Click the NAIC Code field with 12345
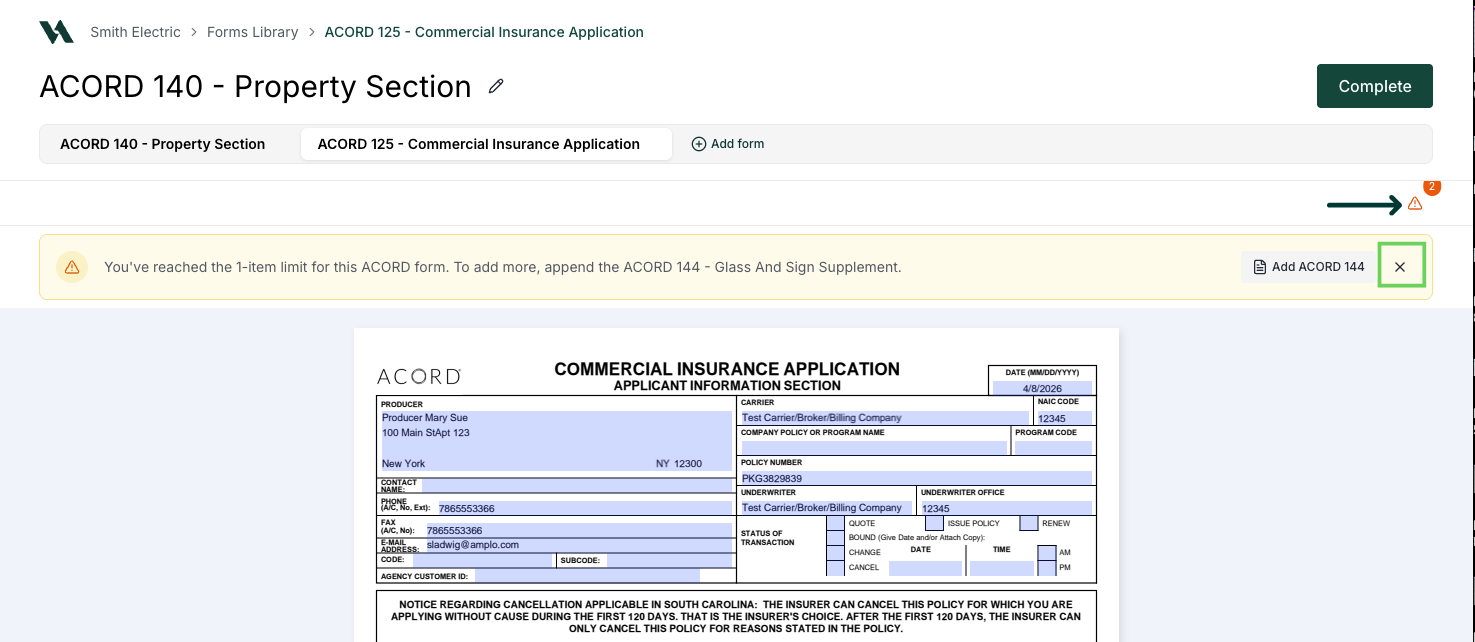1475x642 pixels. [1064, 418]
